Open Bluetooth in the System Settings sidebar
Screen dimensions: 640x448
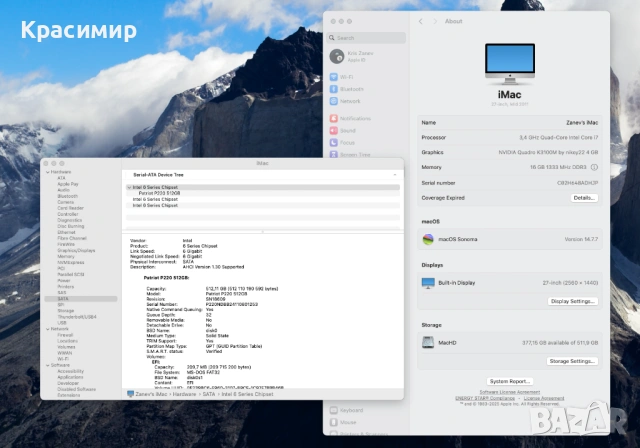pos(347,89)
